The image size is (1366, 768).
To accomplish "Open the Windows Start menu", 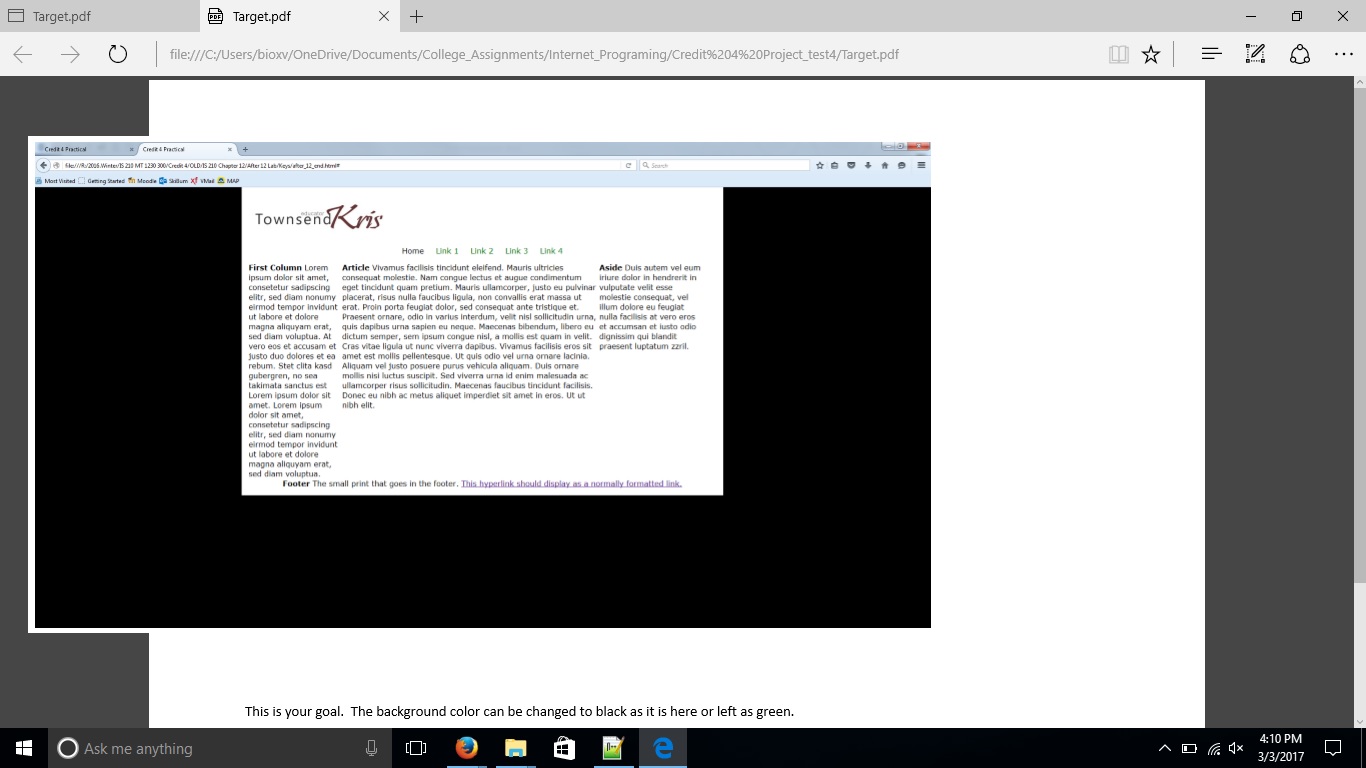I will tap(24, 748).
